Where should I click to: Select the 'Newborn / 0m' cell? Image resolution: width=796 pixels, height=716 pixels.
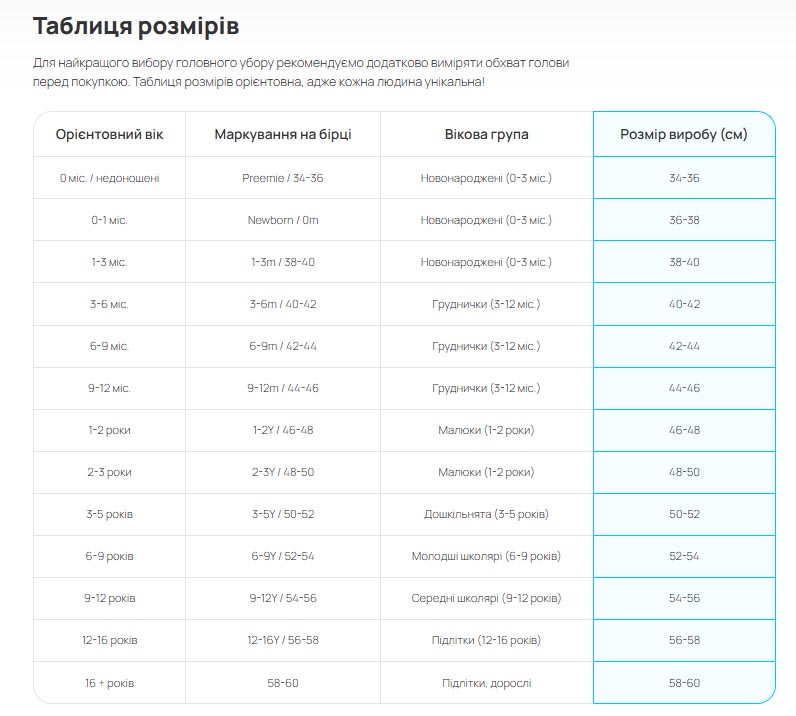283,220
